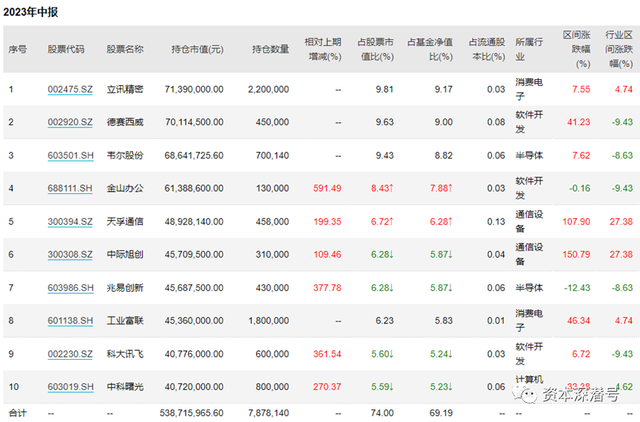
Task: Click the 合计 row label
Action: 18,413
